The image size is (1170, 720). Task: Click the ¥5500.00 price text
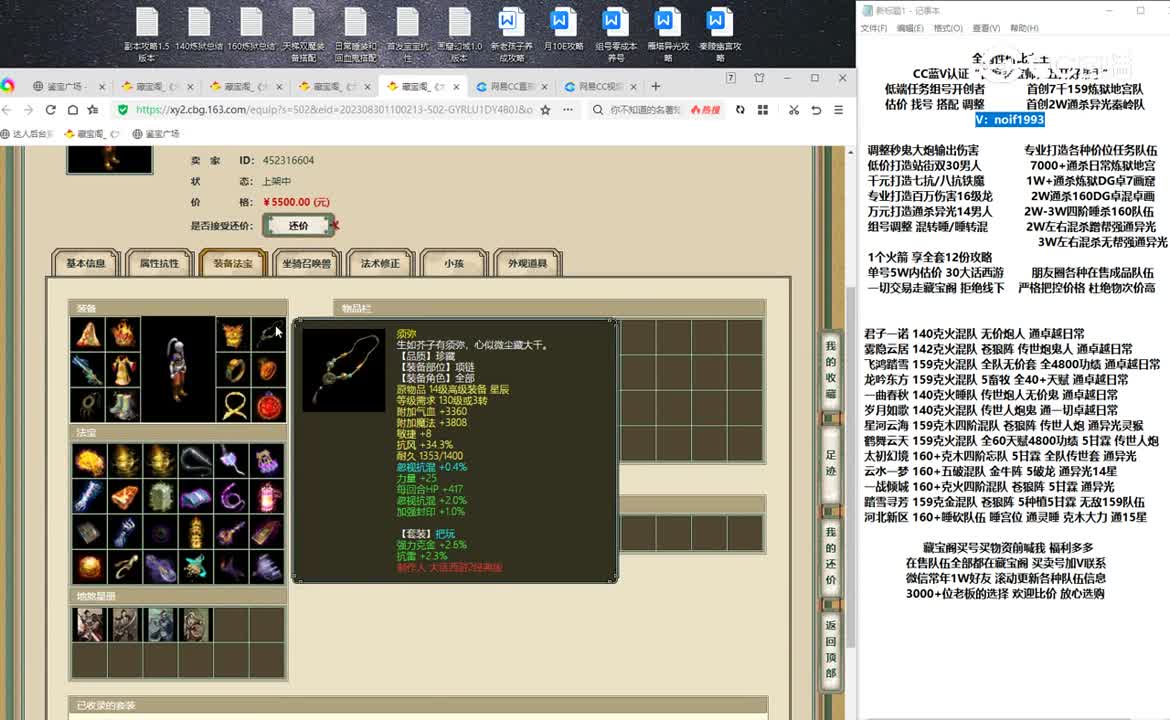(296, 202)
